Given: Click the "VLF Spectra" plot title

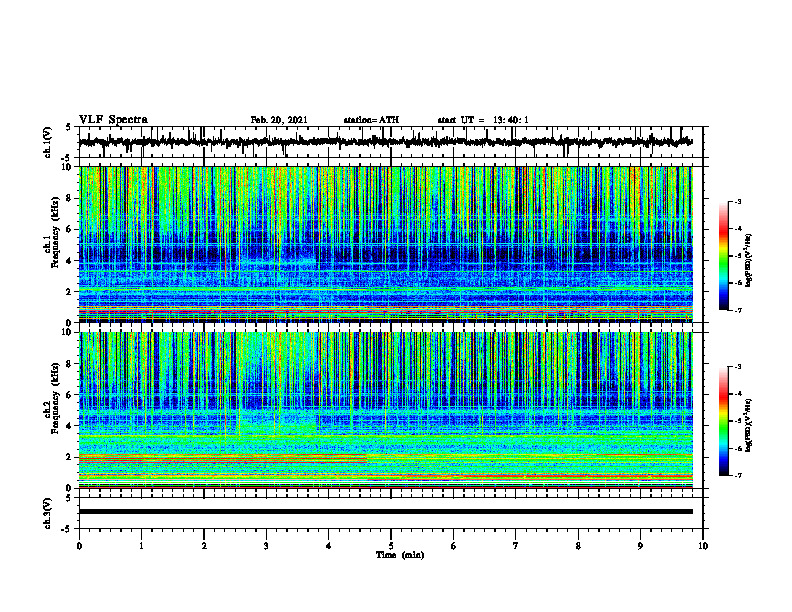Looking at the screenshot, I should [113, 120].
